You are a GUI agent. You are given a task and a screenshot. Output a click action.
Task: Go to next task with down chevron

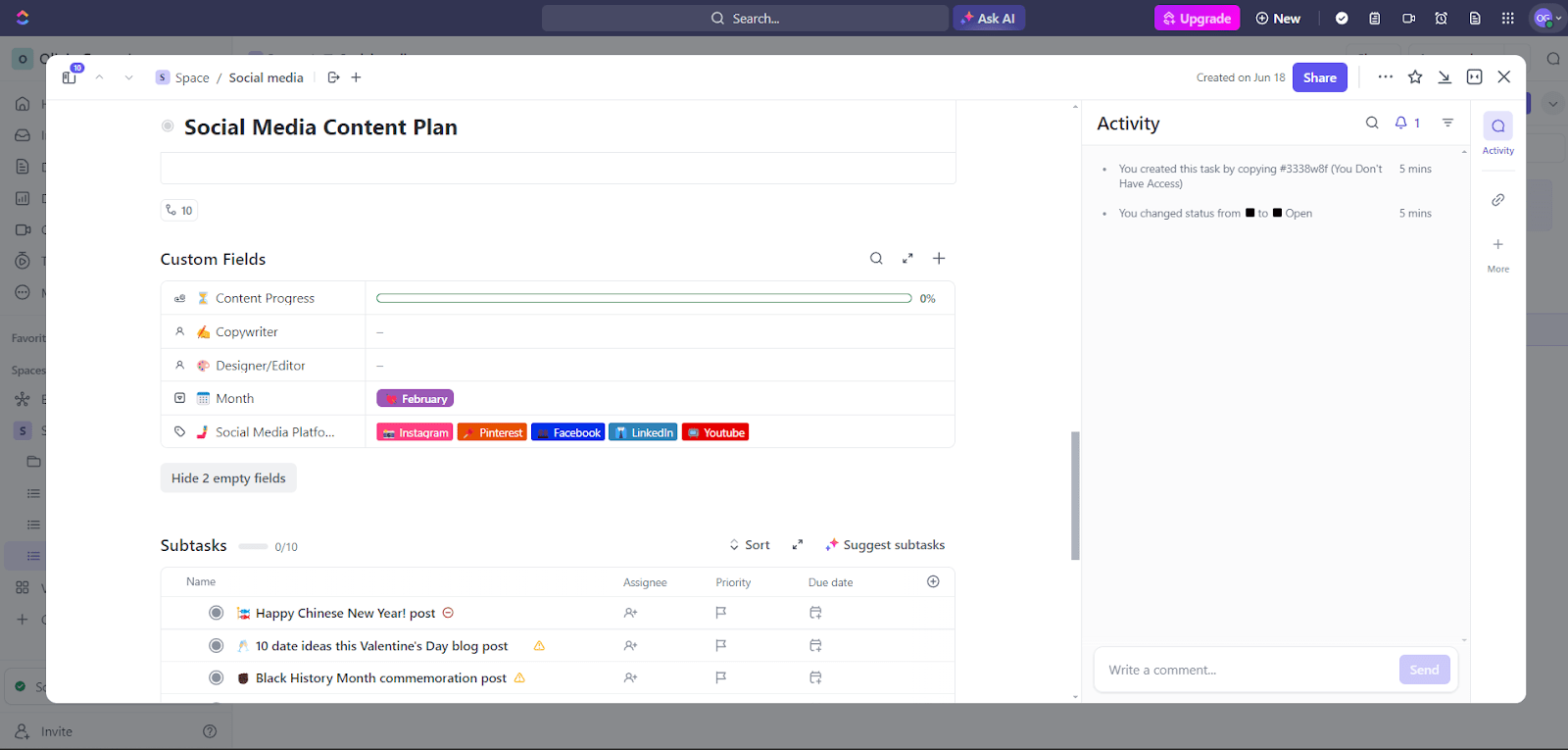pyautogui.click(x=128, y=77)
